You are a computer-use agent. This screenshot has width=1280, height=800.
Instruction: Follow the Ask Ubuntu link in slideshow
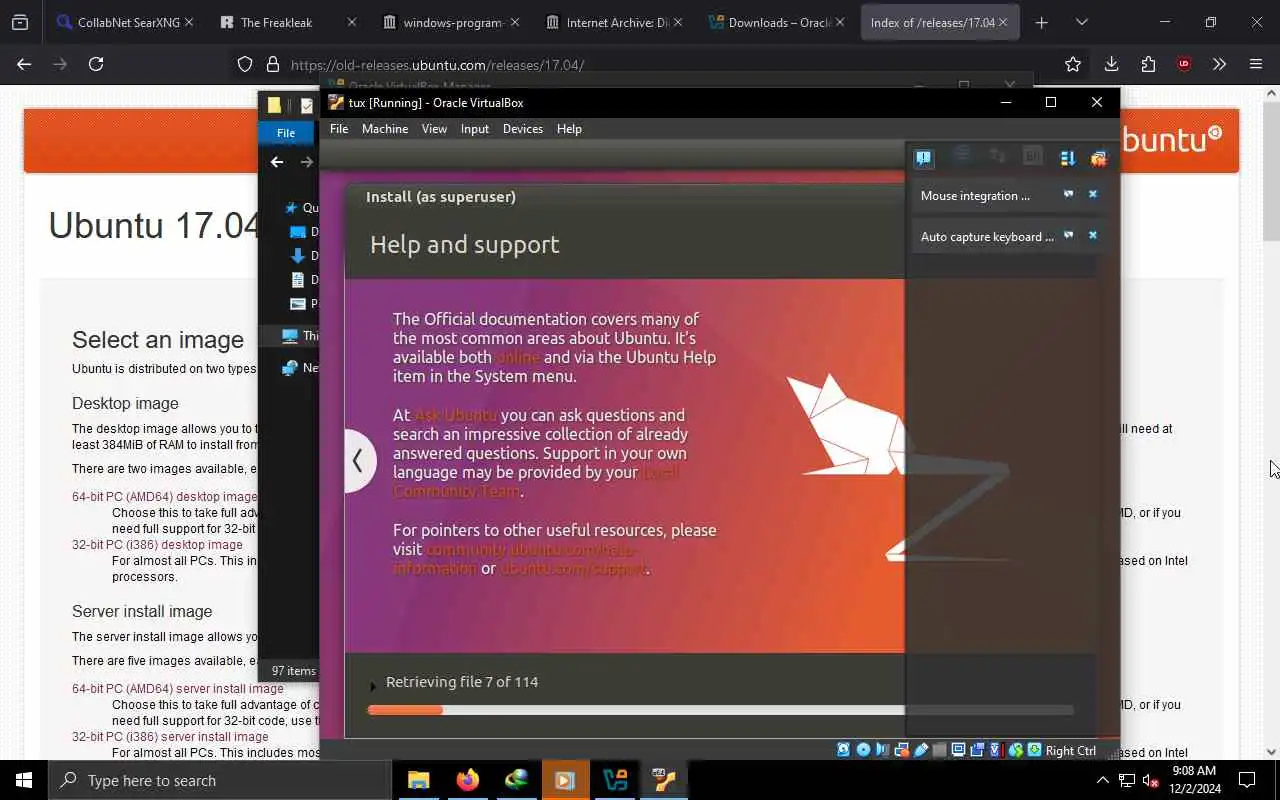(x=455, y=415)
